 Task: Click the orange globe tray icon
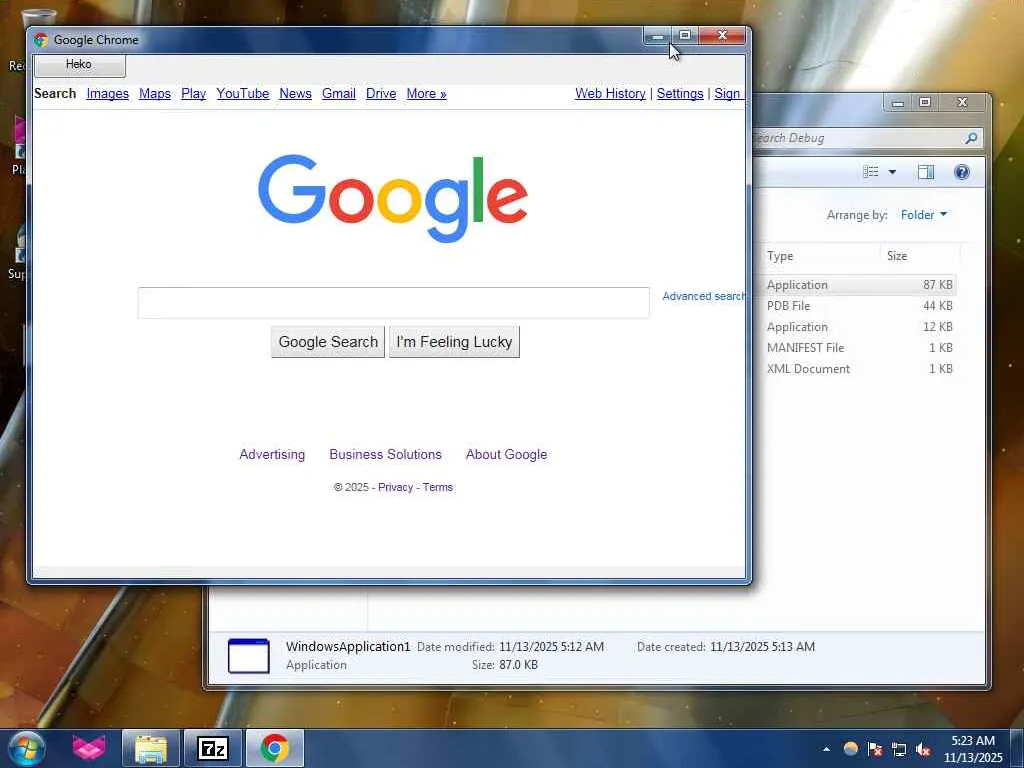850,748
